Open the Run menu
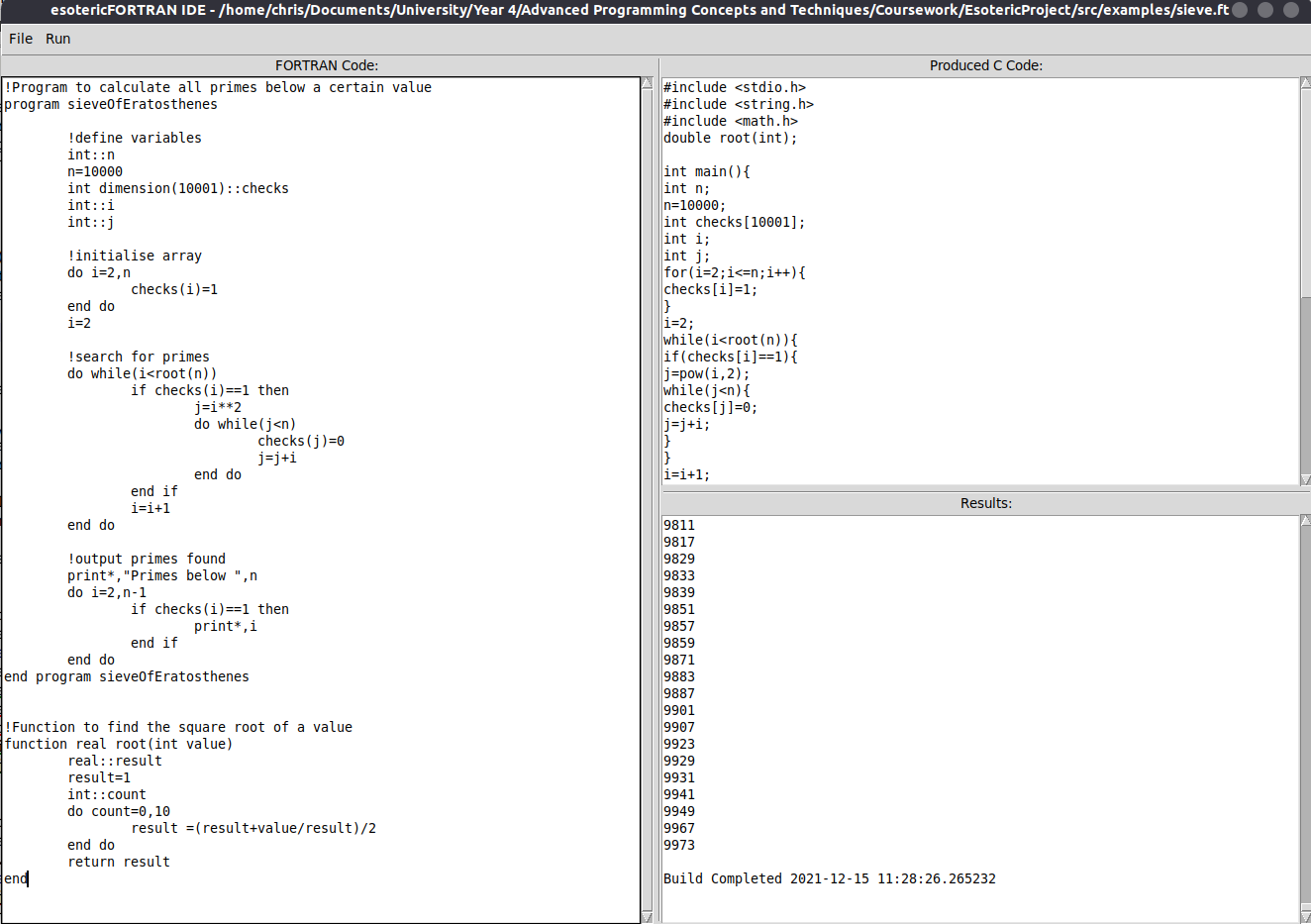This screenshot has width=1311, height=924. (57, 39)
